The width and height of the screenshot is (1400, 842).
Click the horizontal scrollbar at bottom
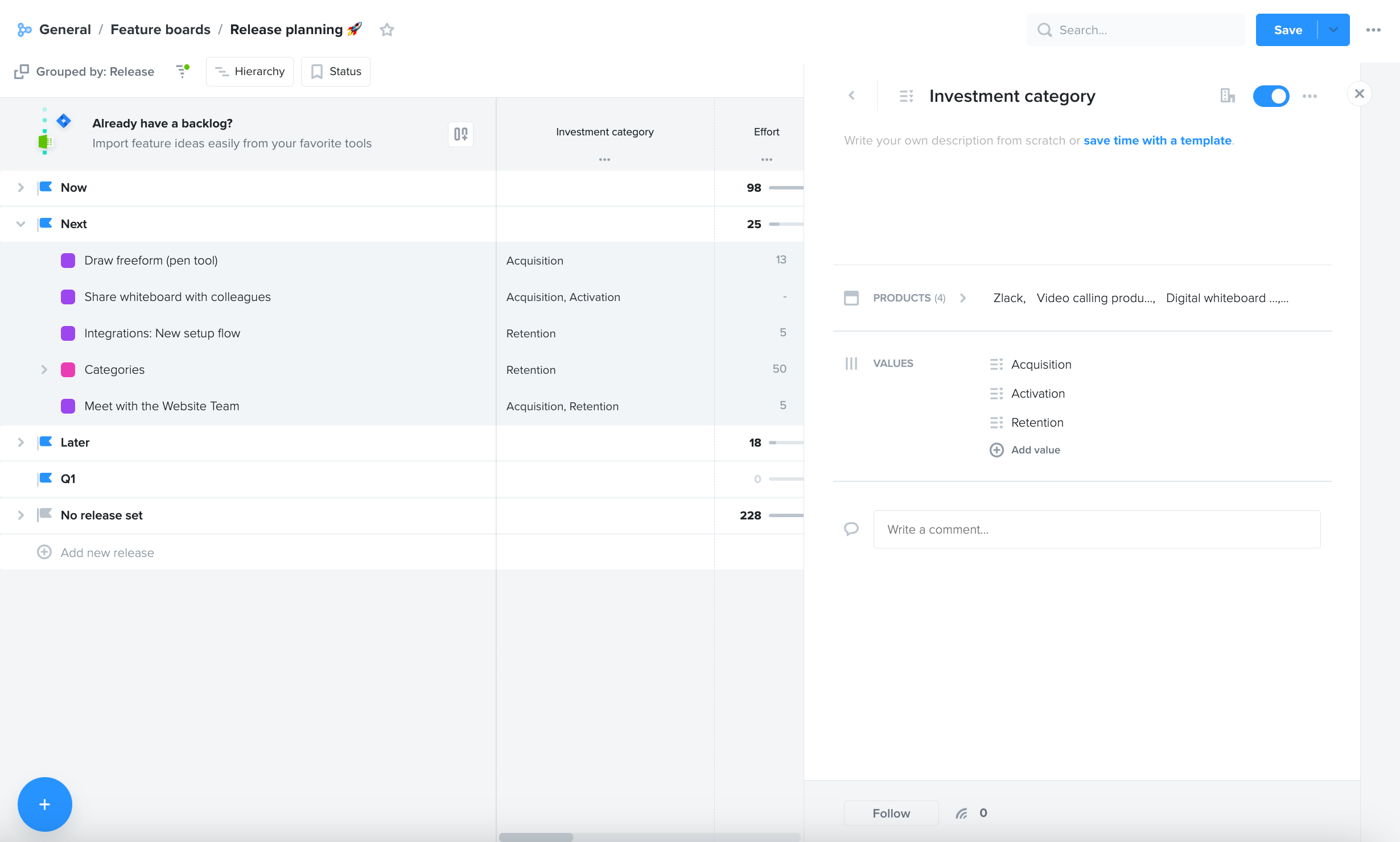[536, 837]
